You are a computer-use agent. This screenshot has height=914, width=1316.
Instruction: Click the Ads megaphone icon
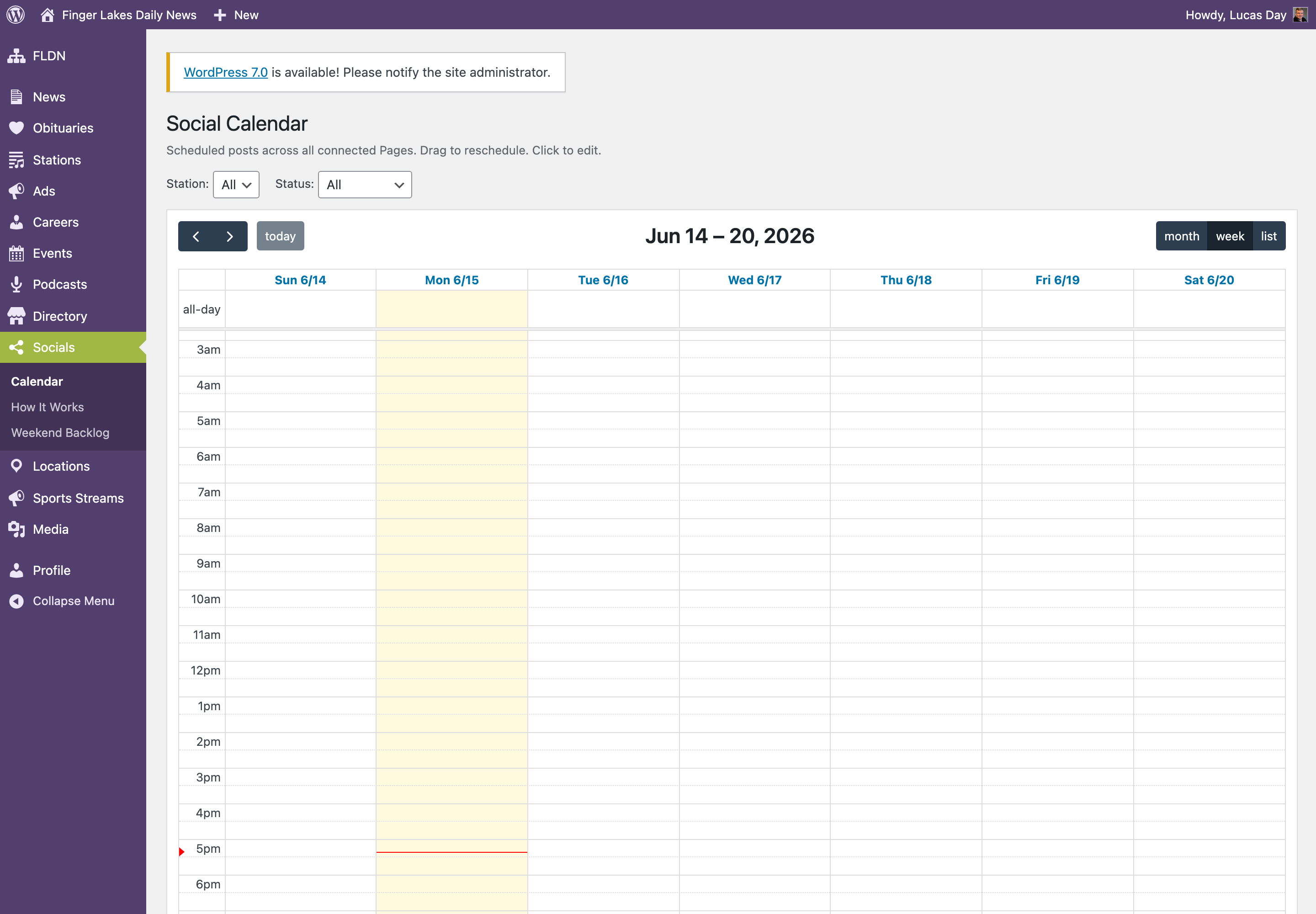point(16,191)
